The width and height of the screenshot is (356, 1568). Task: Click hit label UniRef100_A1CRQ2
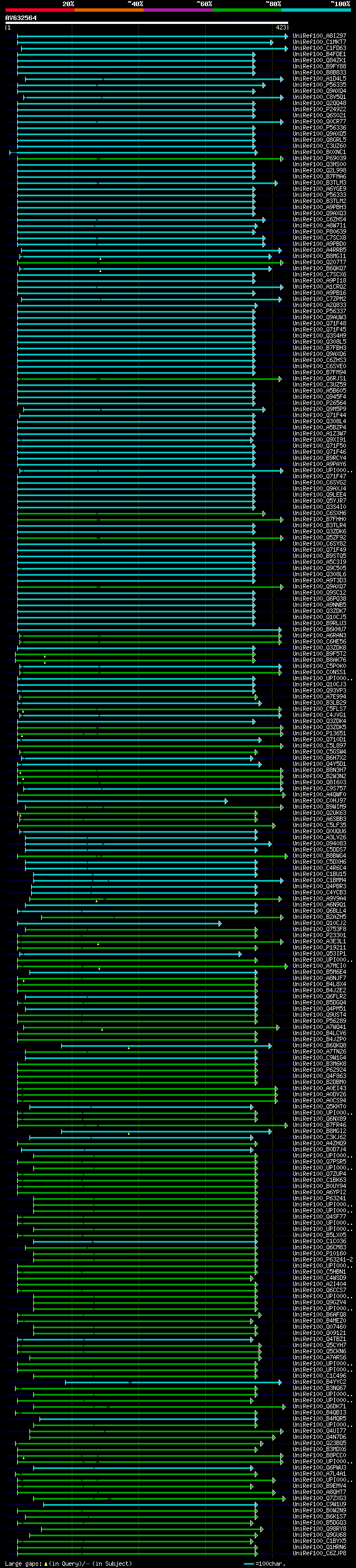tap(319, 288)
